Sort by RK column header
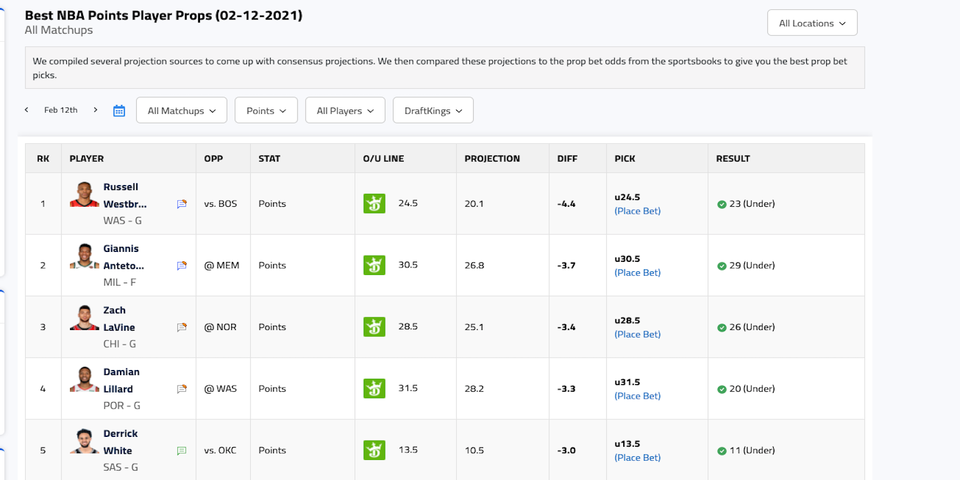The height and width of the screenshot is (480, 960). [x=43, y=159]
